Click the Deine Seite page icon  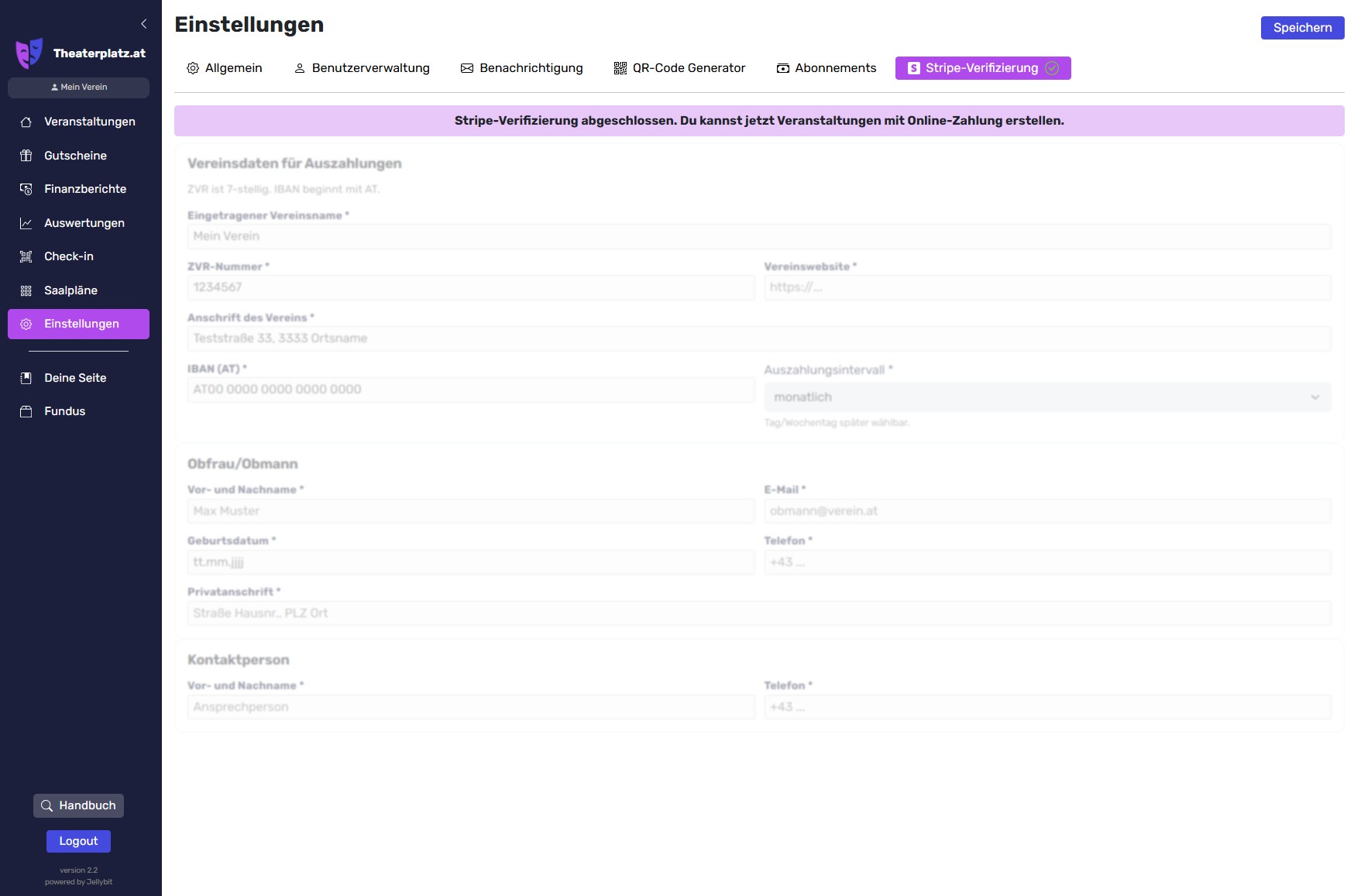click(26, 378)
